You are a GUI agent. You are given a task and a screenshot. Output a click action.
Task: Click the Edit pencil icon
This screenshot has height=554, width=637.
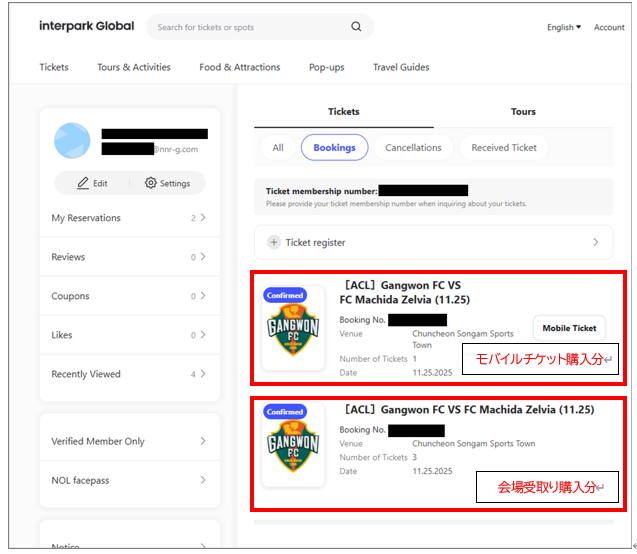click(83, 183)
